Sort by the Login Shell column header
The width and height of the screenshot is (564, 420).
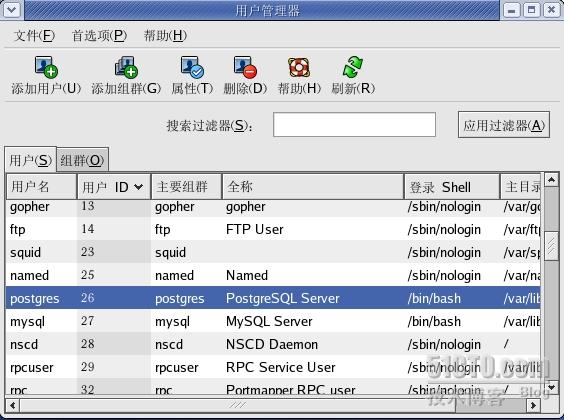pyautogui.click(x=452, y=187)
